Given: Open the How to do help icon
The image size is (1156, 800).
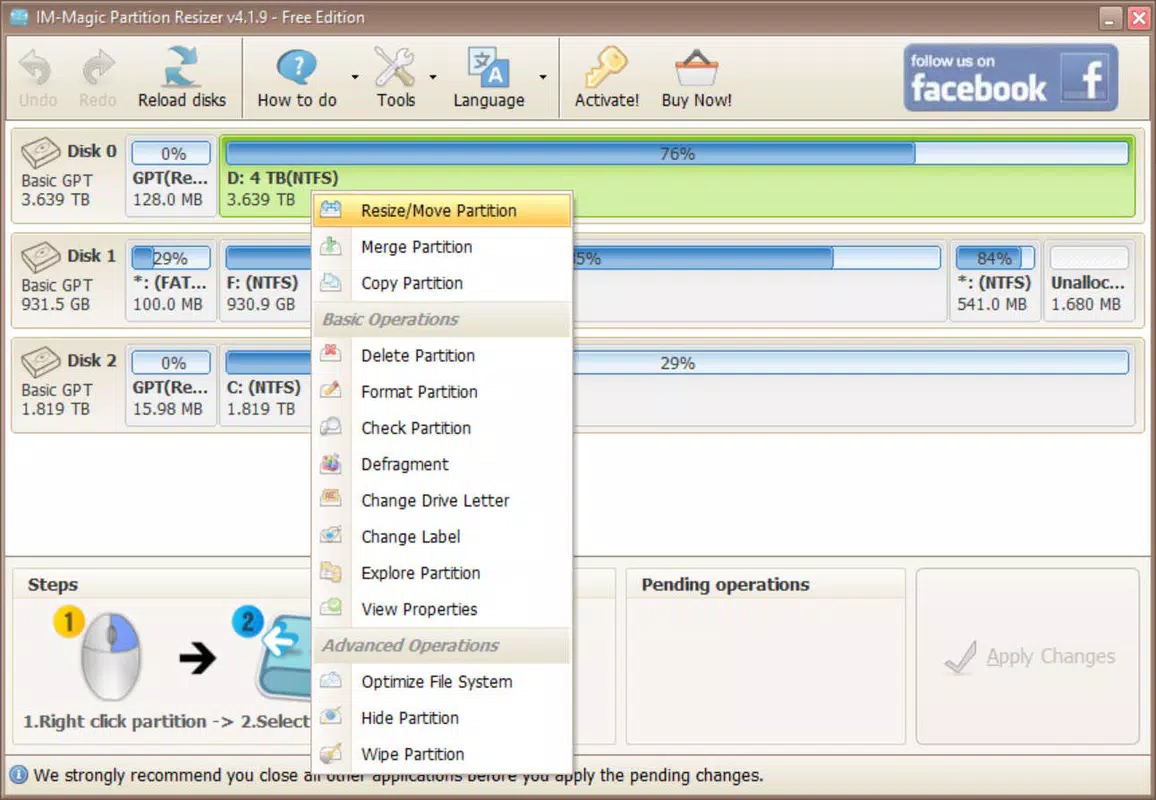Looking at the screenshot, I should coord(296,67).
